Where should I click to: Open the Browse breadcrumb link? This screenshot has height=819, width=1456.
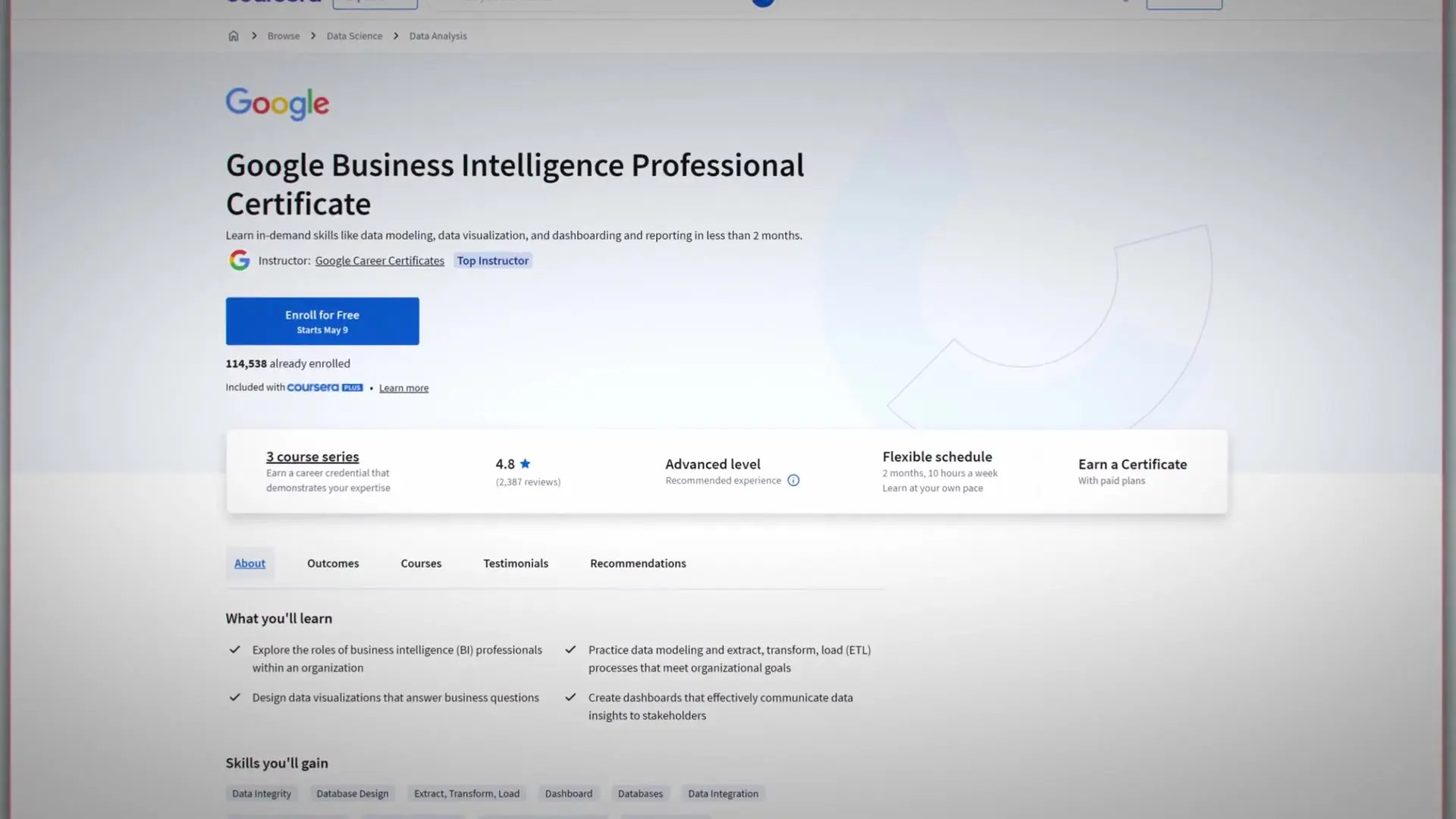click(x=283, y=36)
